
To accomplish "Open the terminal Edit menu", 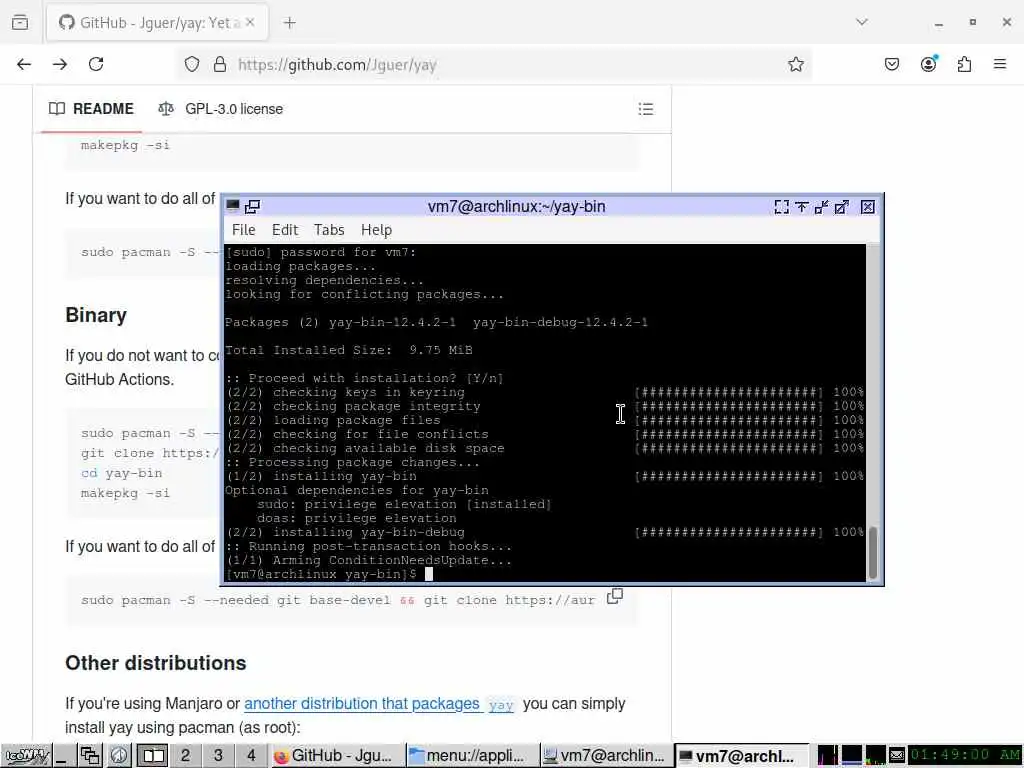I will pos(285,230).
